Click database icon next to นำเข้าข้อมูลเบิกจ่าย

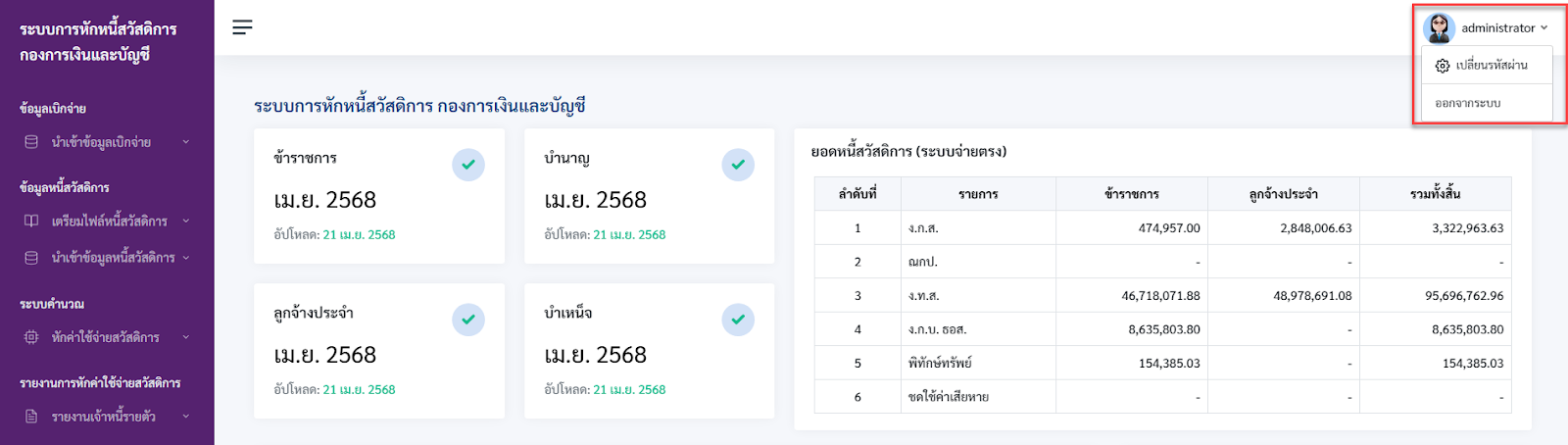click(31, 142)
